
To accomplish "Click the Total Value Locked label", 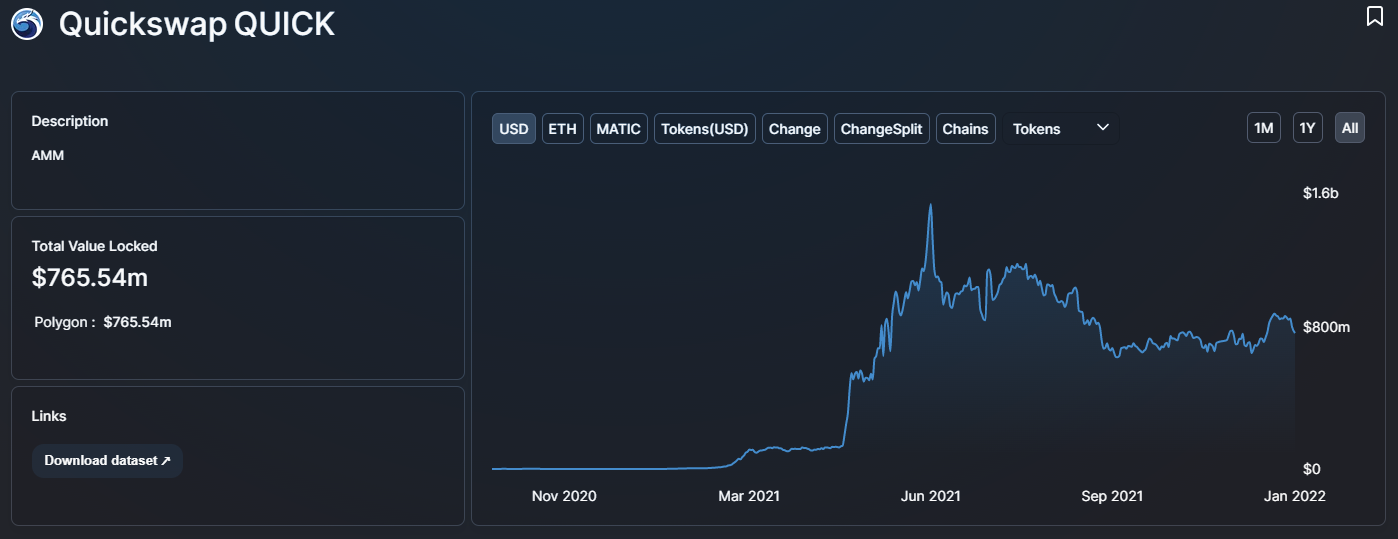I will tap(95, 246).
